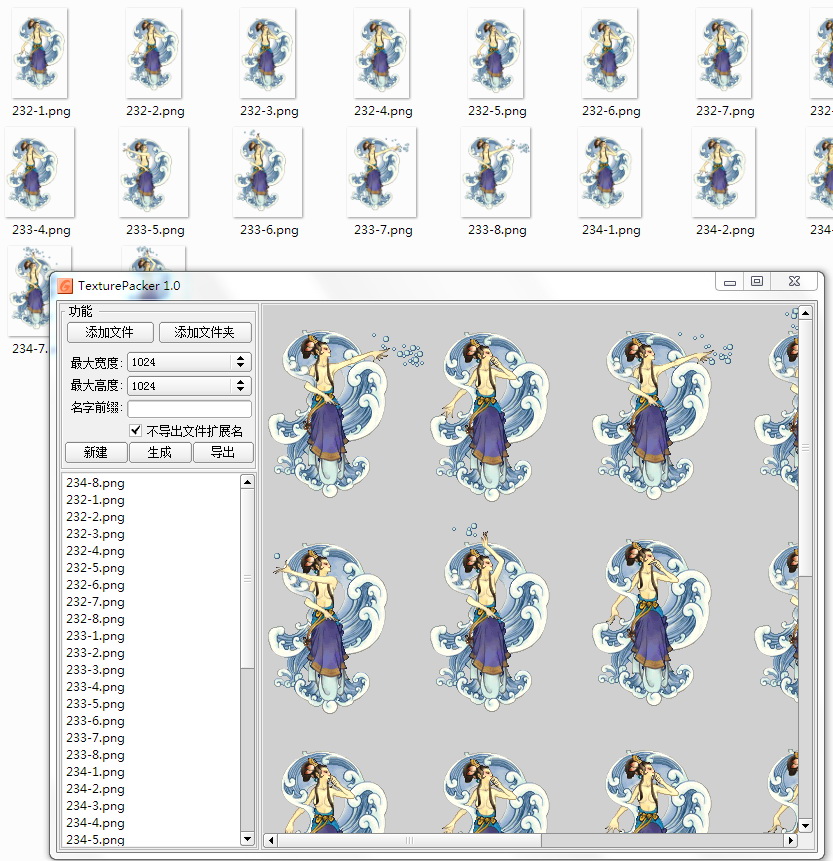Select 233-2.png in the file list
Image resolution: width=833 pixels, height=861 pixels.
click(96, 653)
